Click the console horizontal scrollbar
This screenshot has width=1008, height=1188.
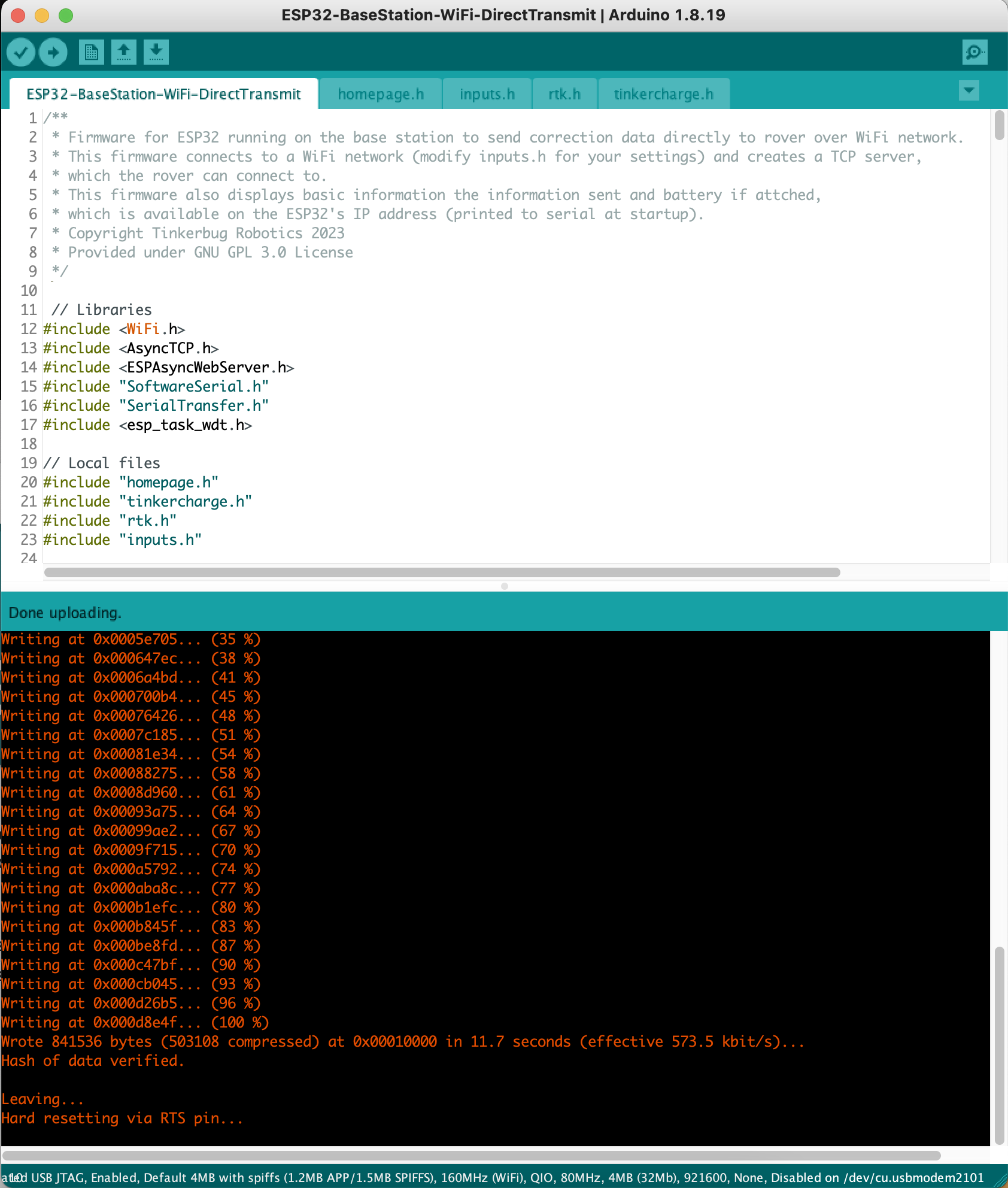(472, 1155)
